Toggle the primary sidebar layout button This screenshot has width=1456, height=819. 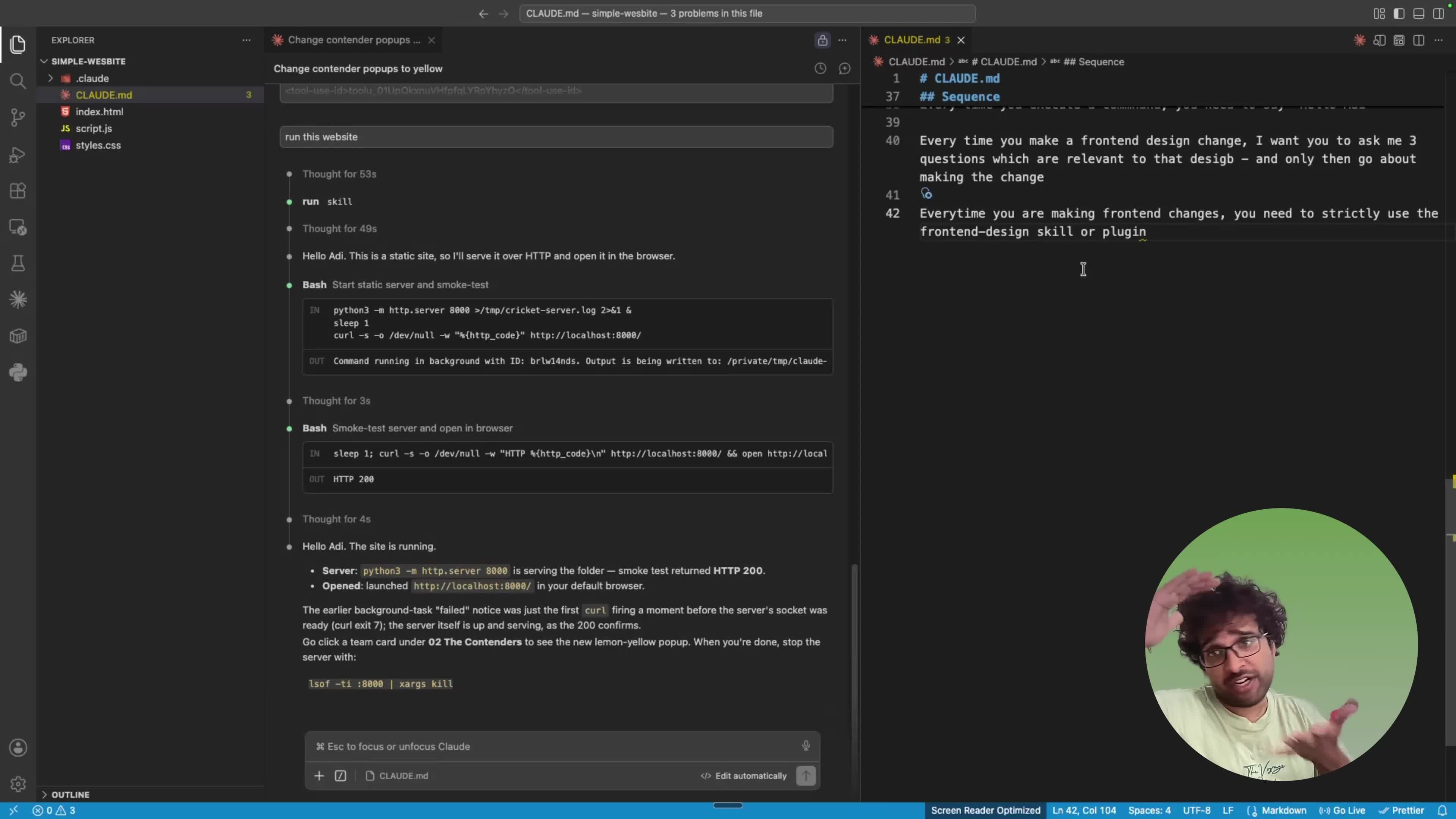pos(1399,14)
